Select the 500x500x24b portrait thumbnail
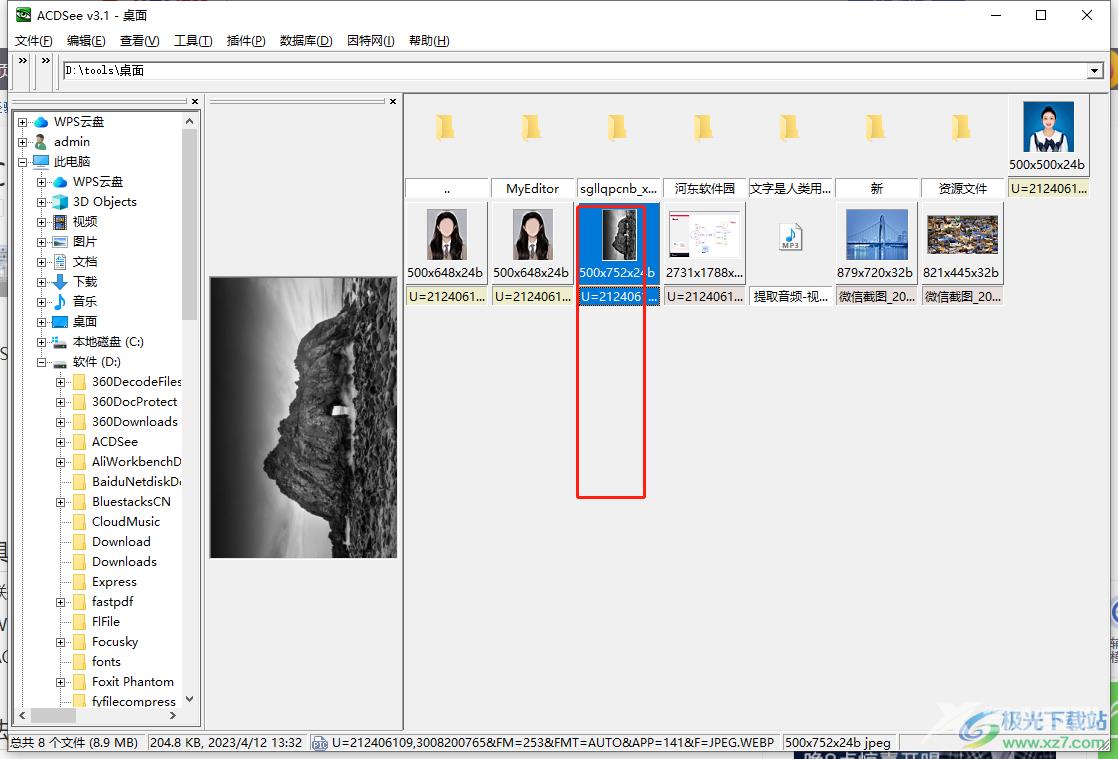This screenshot has width=1118, height=759. tap(1048, 127)
